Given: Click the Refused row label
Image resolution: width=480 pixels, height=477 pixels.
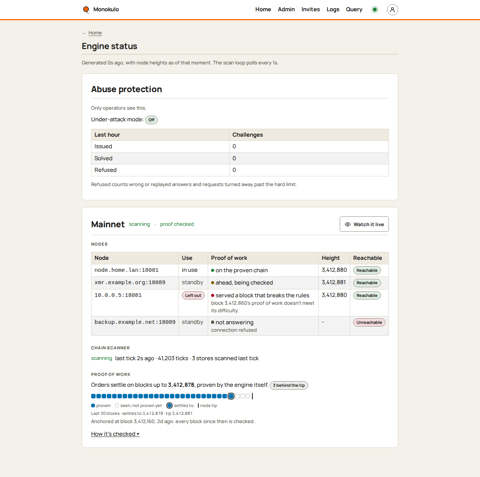Looking at the screenshot, I should click(x=106, y=170).
